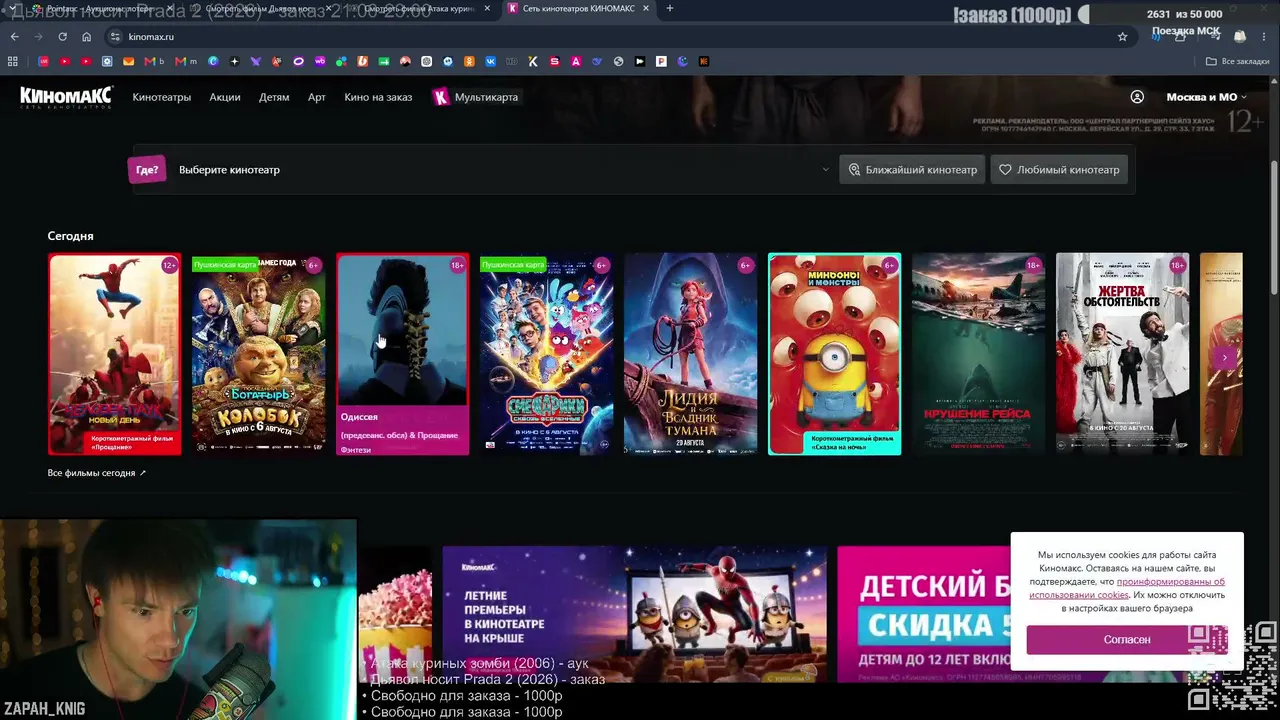Open a new browser tab
Viewport: 1280px width, 720px height.
669,9
